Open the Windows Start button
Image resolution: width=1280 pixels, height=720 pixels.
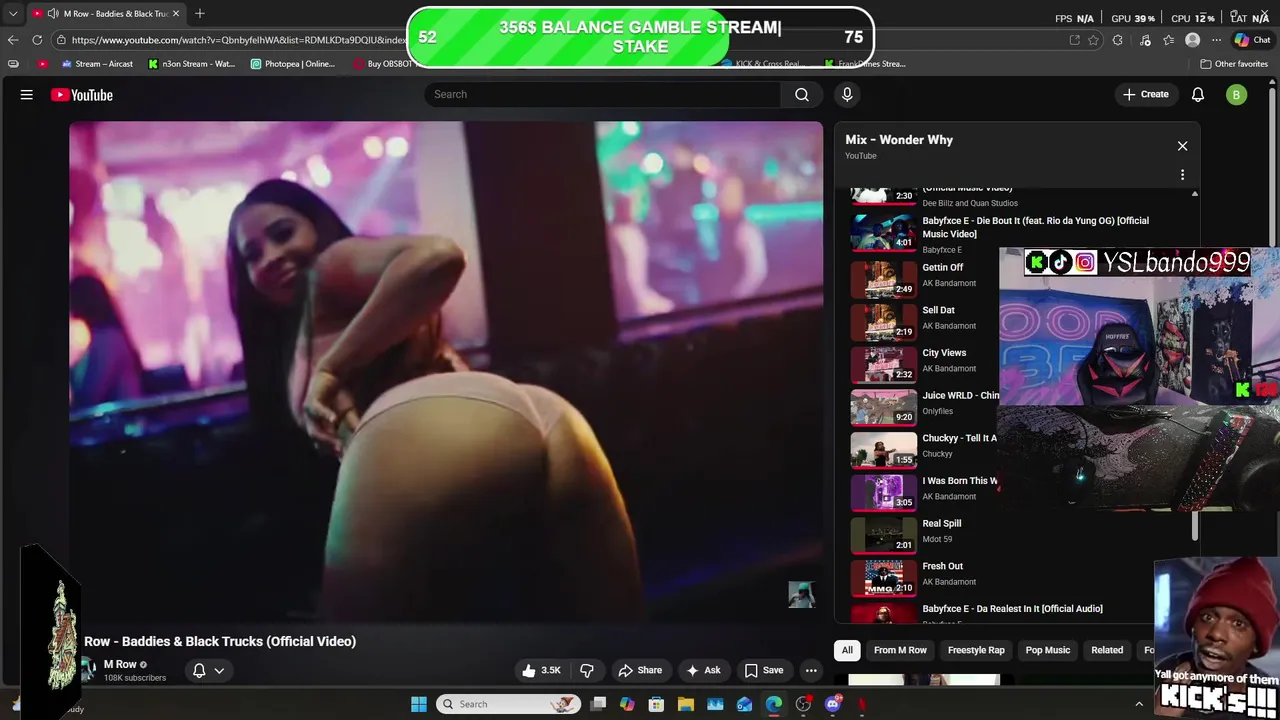tap(419, 704)
